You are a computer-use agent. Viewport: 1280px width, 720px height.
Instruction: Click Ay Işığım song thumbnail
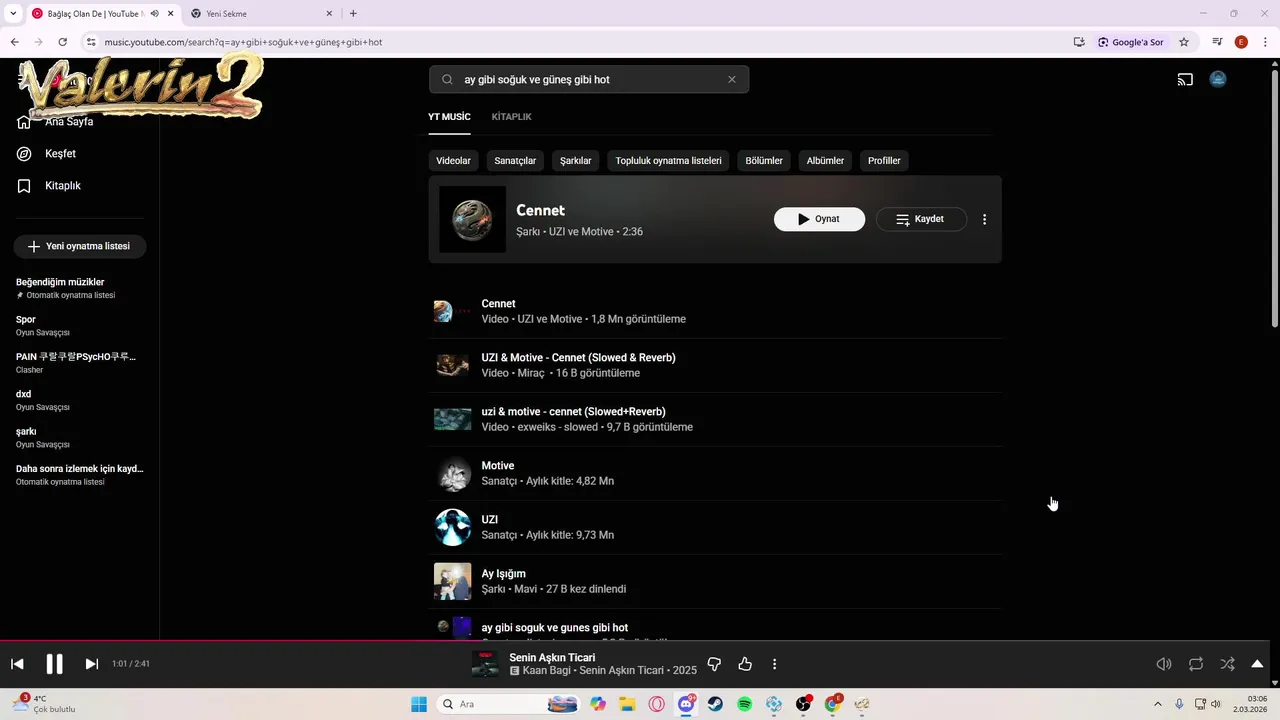point(452,581)
